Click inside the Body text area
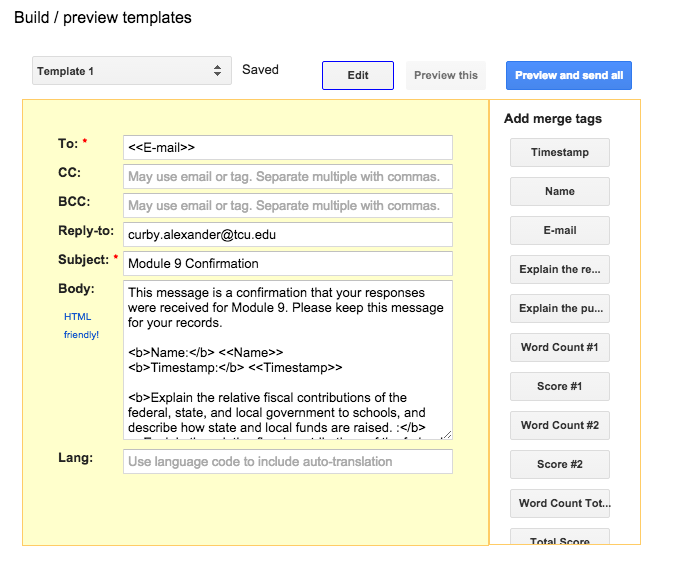Image resolution: width=678 pixels, height=566 pixels. [288, 360]
